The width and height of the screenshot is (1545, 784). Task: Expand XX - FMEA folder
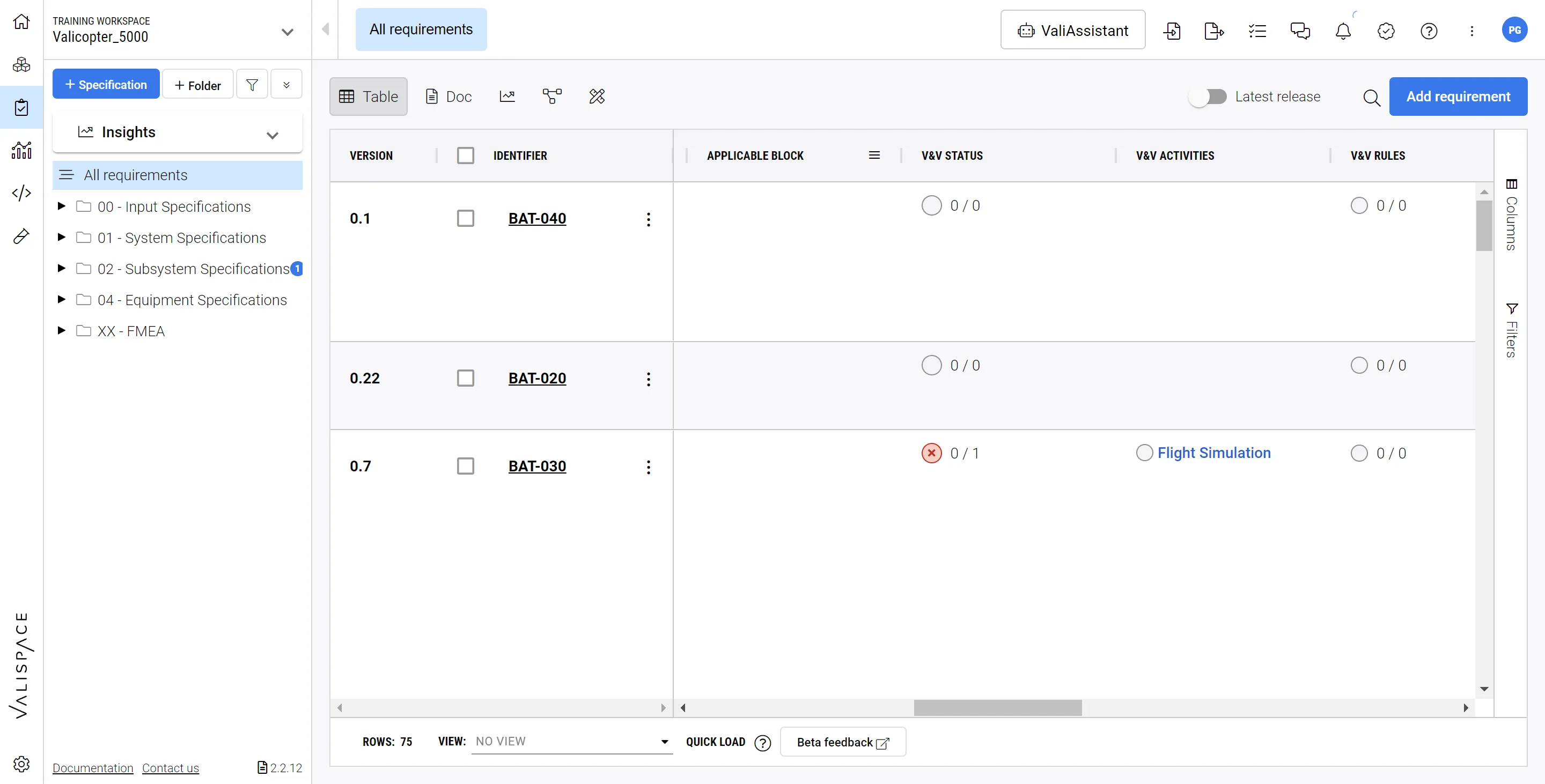point(61,330)
